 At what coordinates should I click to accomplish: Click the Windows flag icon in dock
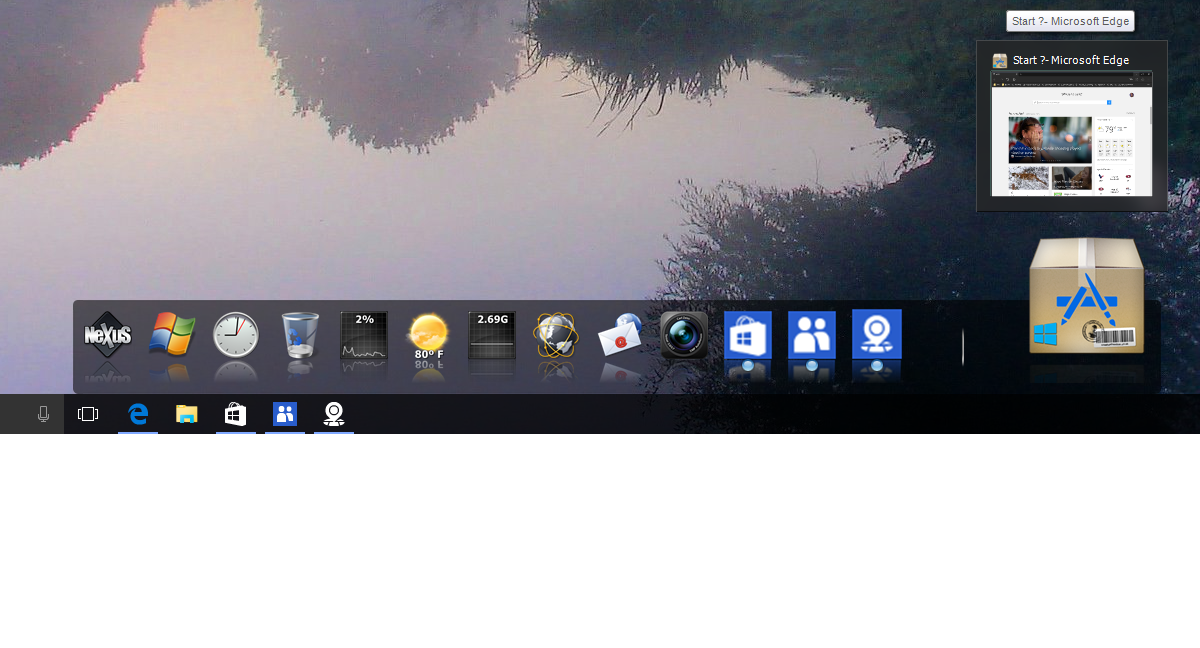172,335
